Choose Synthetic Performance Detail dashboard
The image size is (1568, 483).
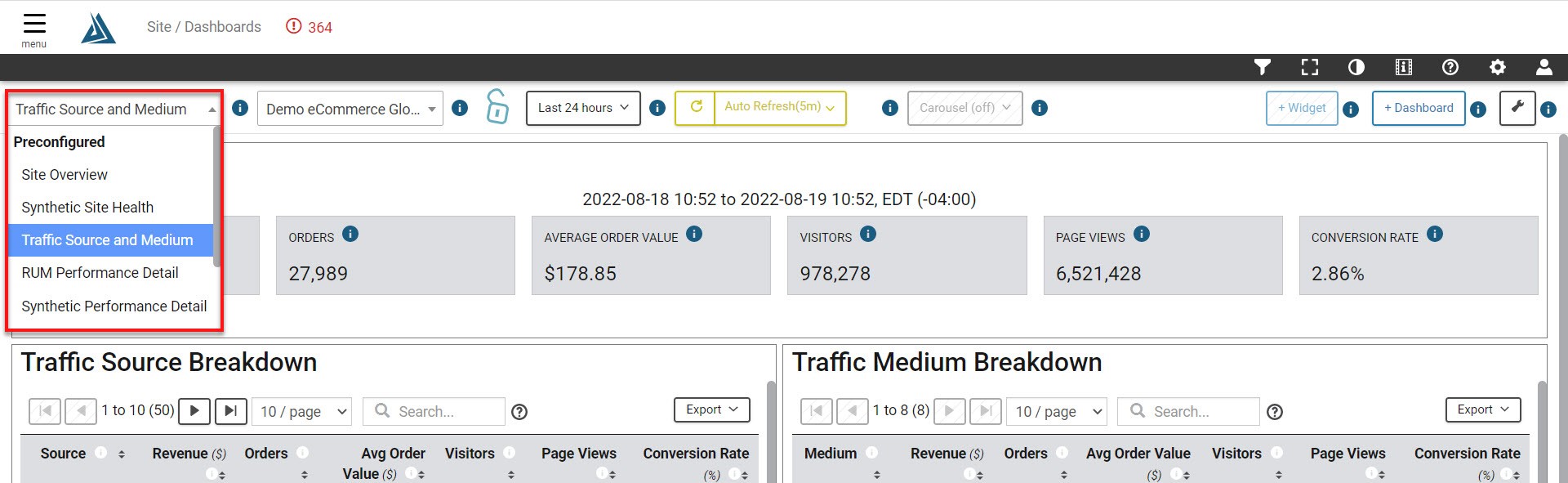pyautogui.click(x=111, y=306)
